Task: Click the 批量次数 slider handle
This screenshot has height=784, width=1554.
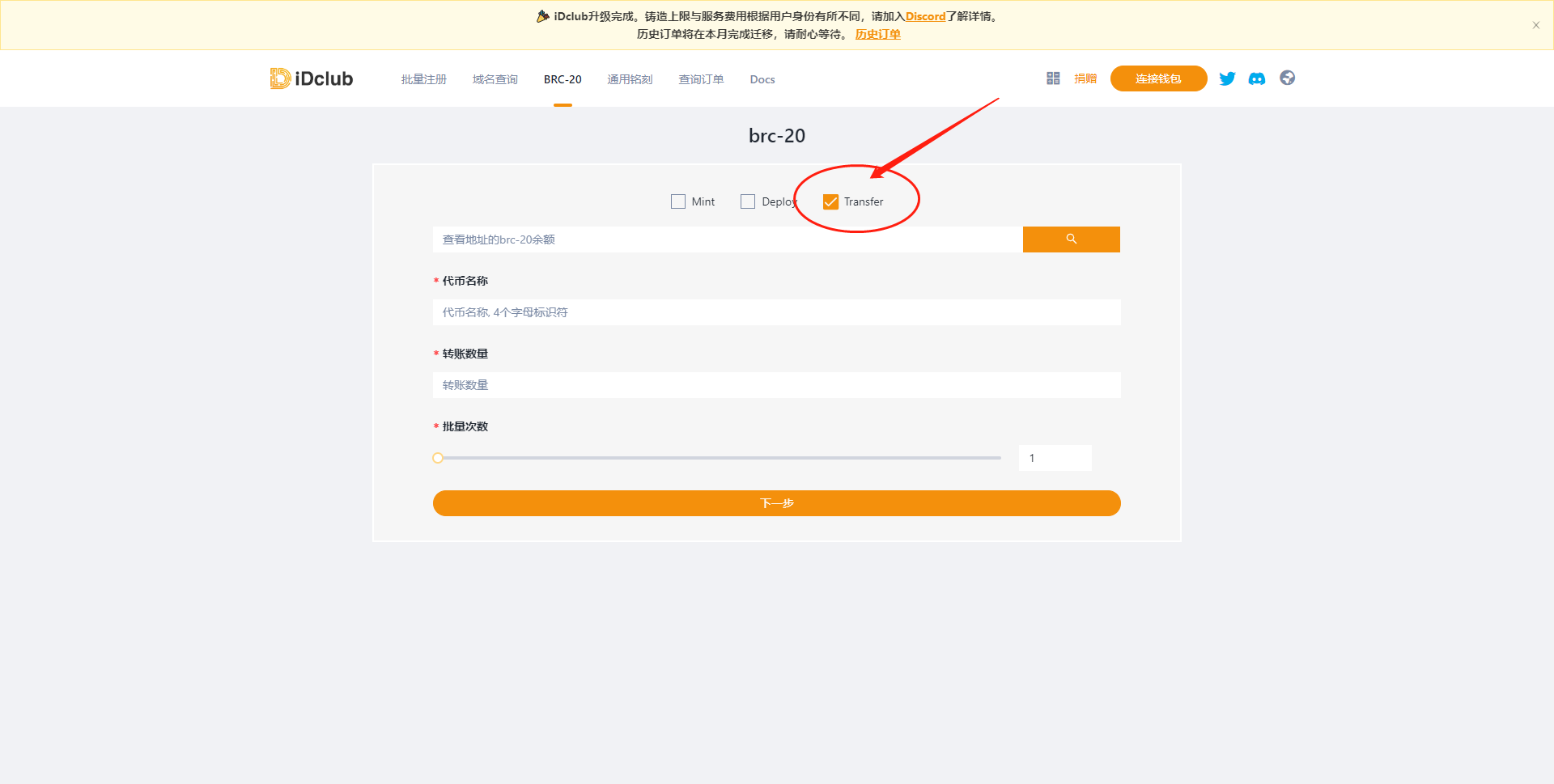Action: click(x=438, y=458)
